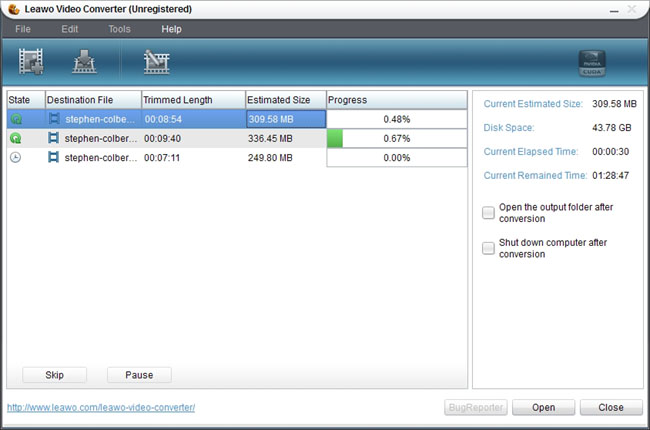The width and height of the screenshot is (650, 430).
Task: Open the Help menu
Action: [171, 29]
